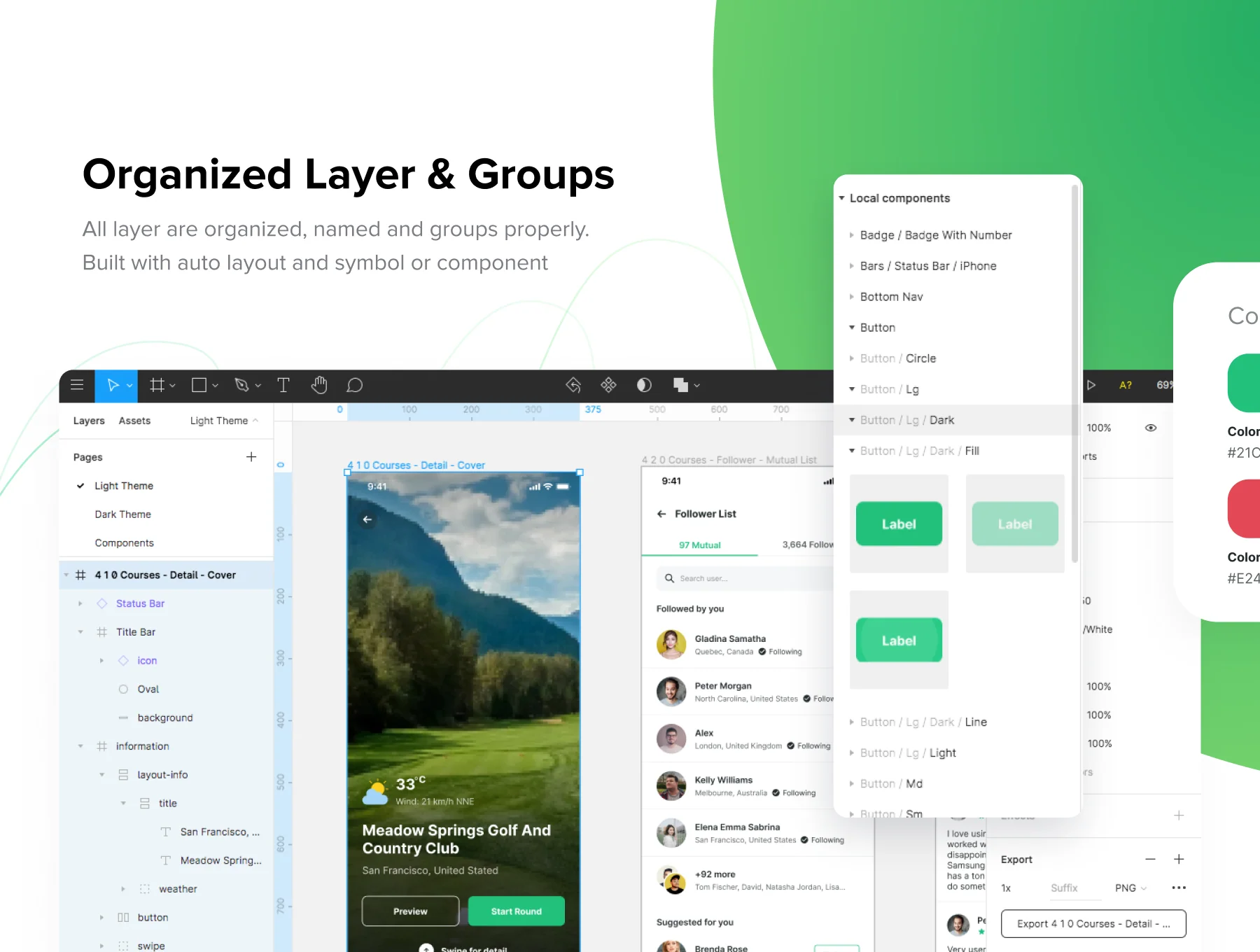Viewport: 1260px width, 952px height.
Task: Select the Move tool arrow
Action: [x=112, y=385]
